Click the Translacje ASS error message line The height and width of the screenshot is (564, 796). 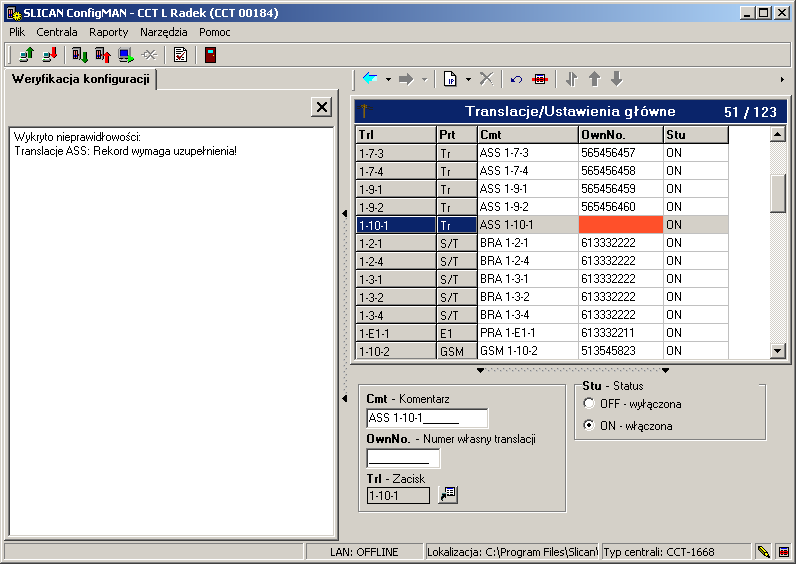tap(125, 151)
